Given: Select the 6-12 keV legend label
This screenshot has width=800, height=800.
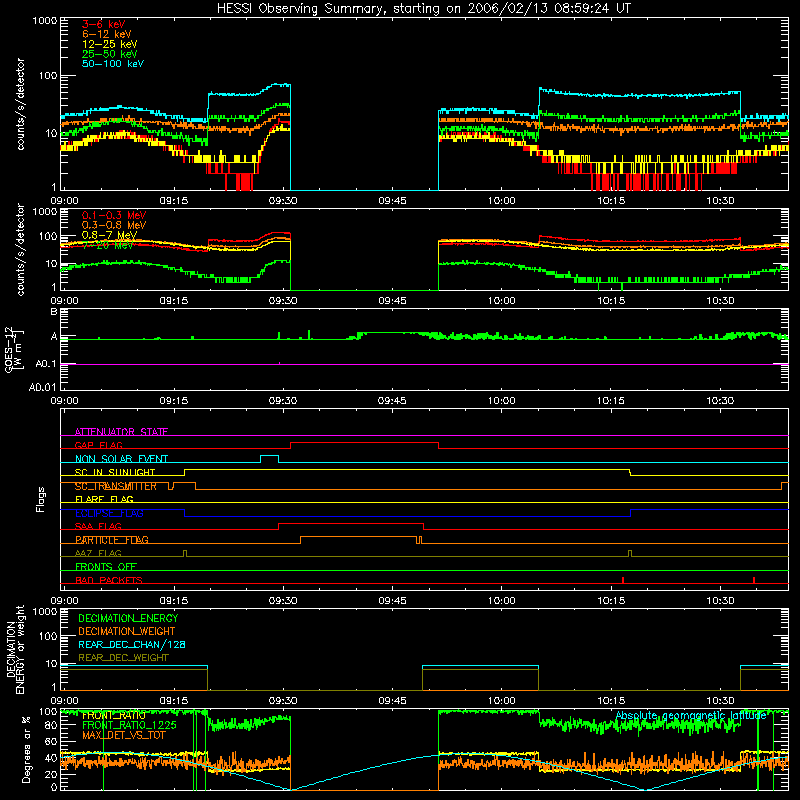Looking at the screenshot, I should [107, 34].
